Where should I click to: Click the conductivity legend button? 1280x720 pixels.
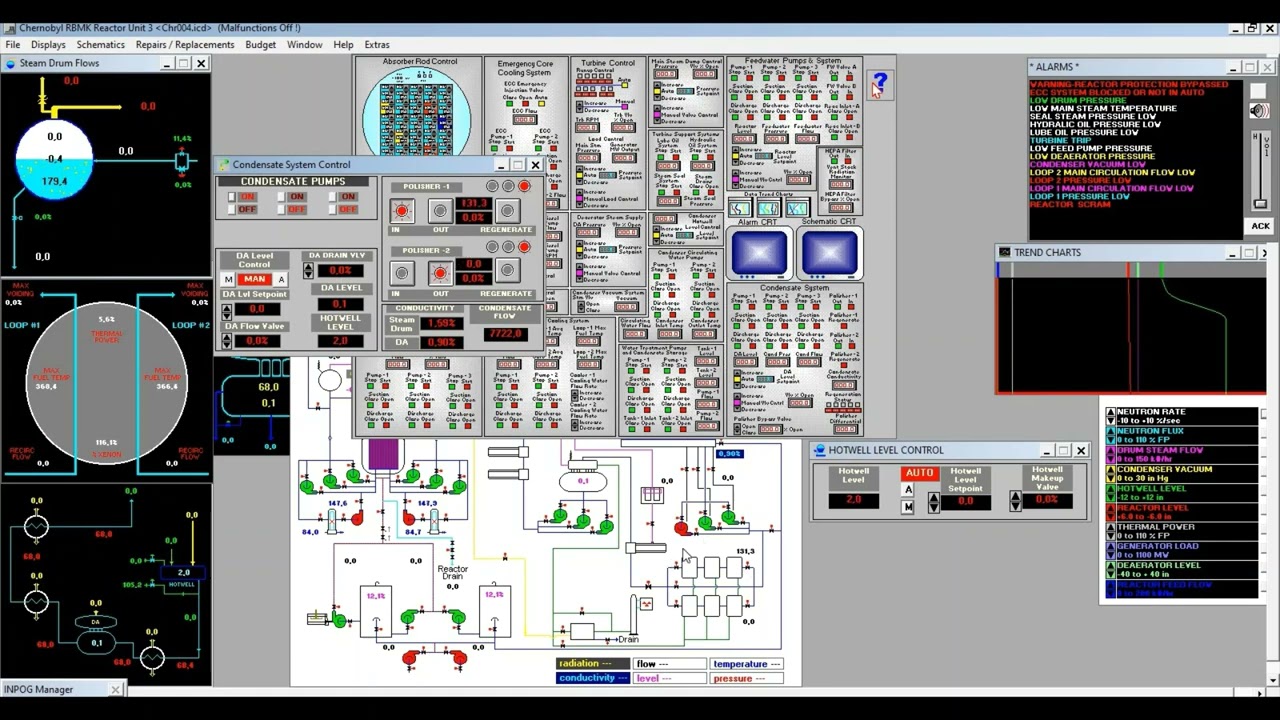tap(593, 678)
